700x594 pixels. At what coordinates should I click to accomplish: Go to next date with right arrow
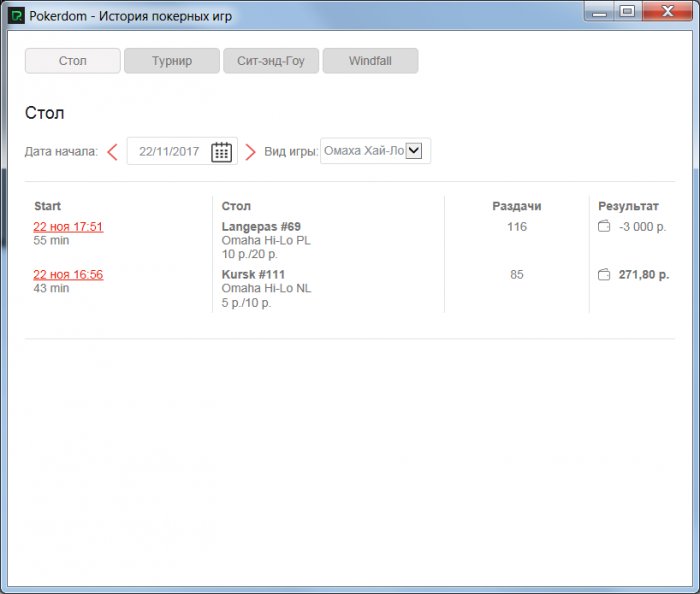[250, 152]
